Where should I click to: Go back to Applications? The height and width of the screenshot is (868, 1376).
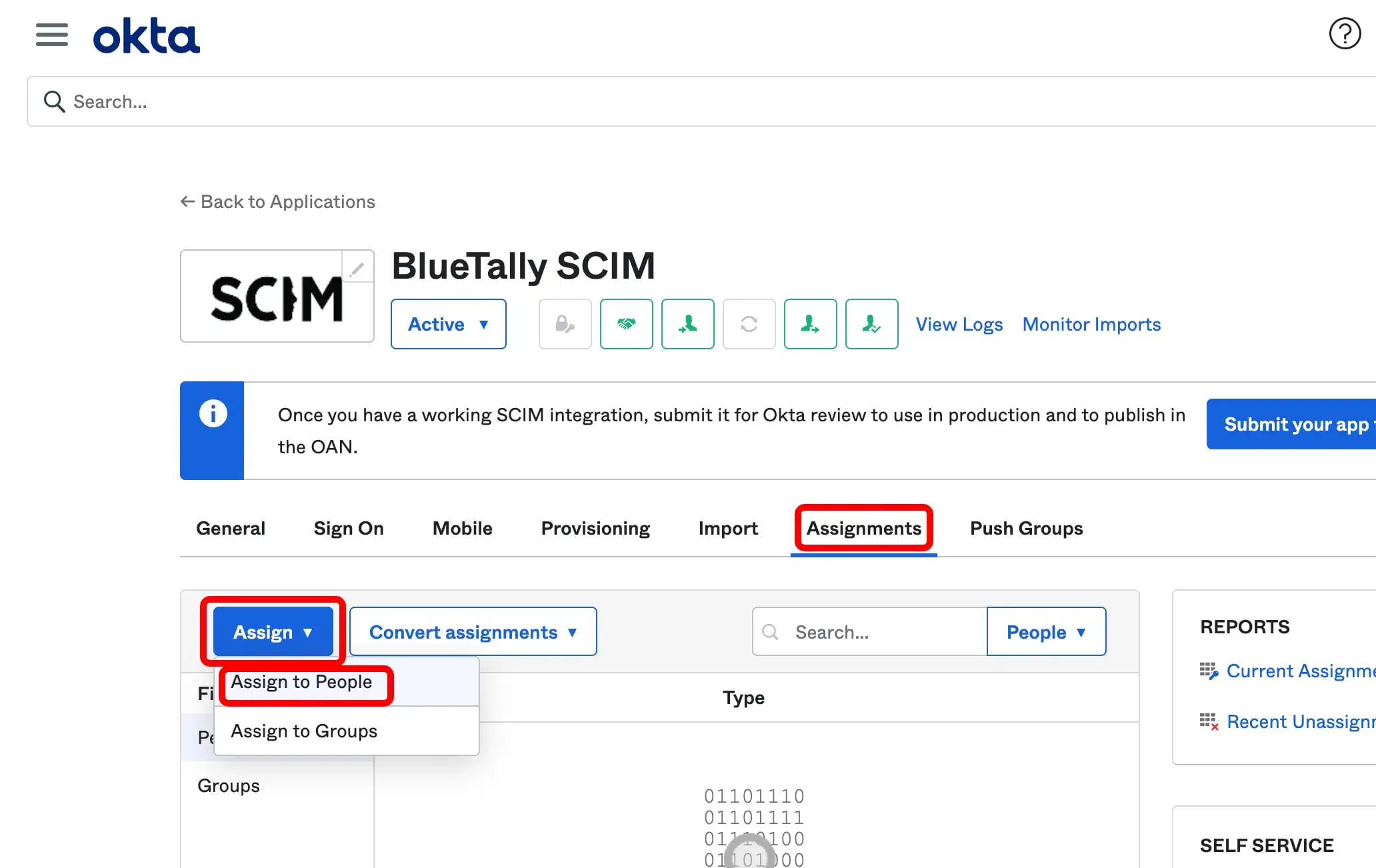click(278, 201)
